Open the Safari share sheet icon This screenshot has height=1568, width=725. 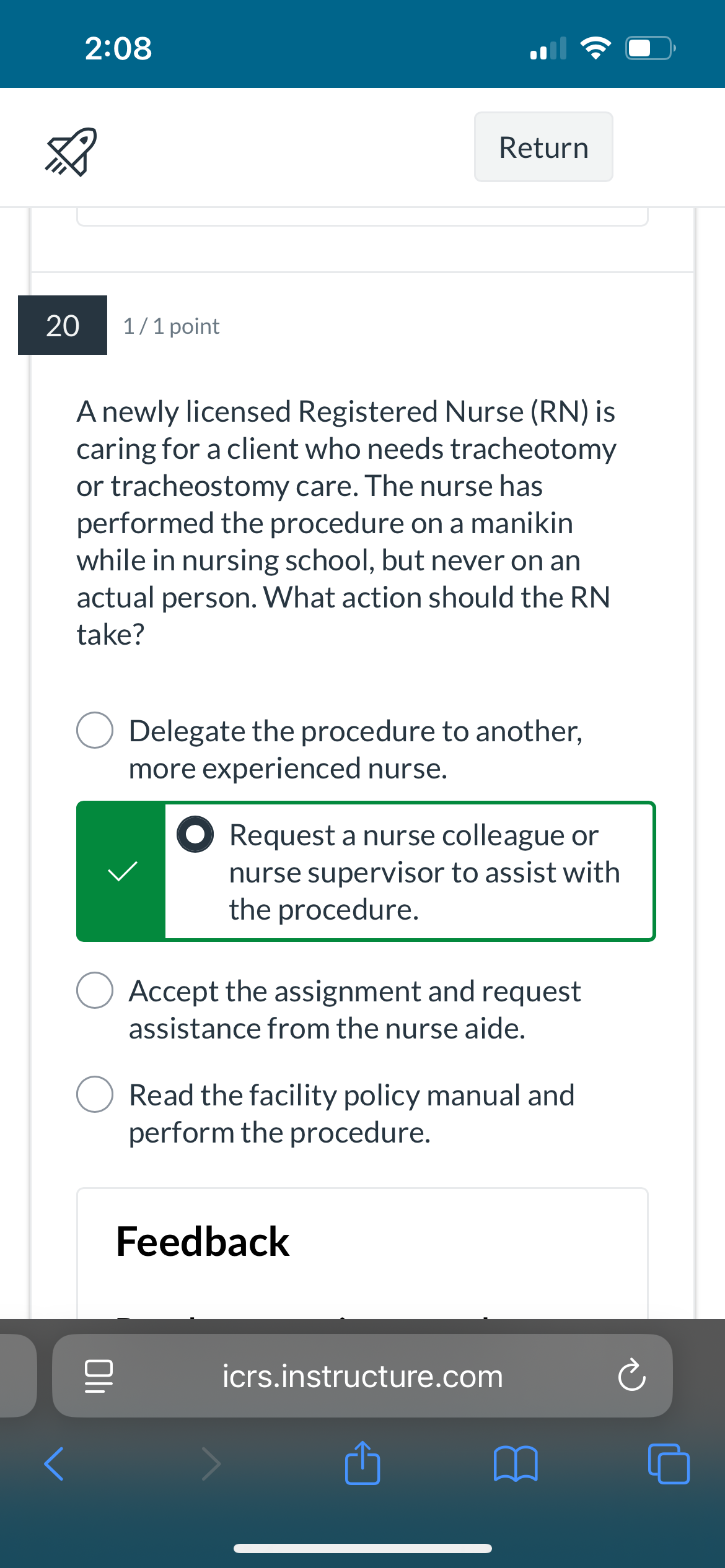[362, 1463]
